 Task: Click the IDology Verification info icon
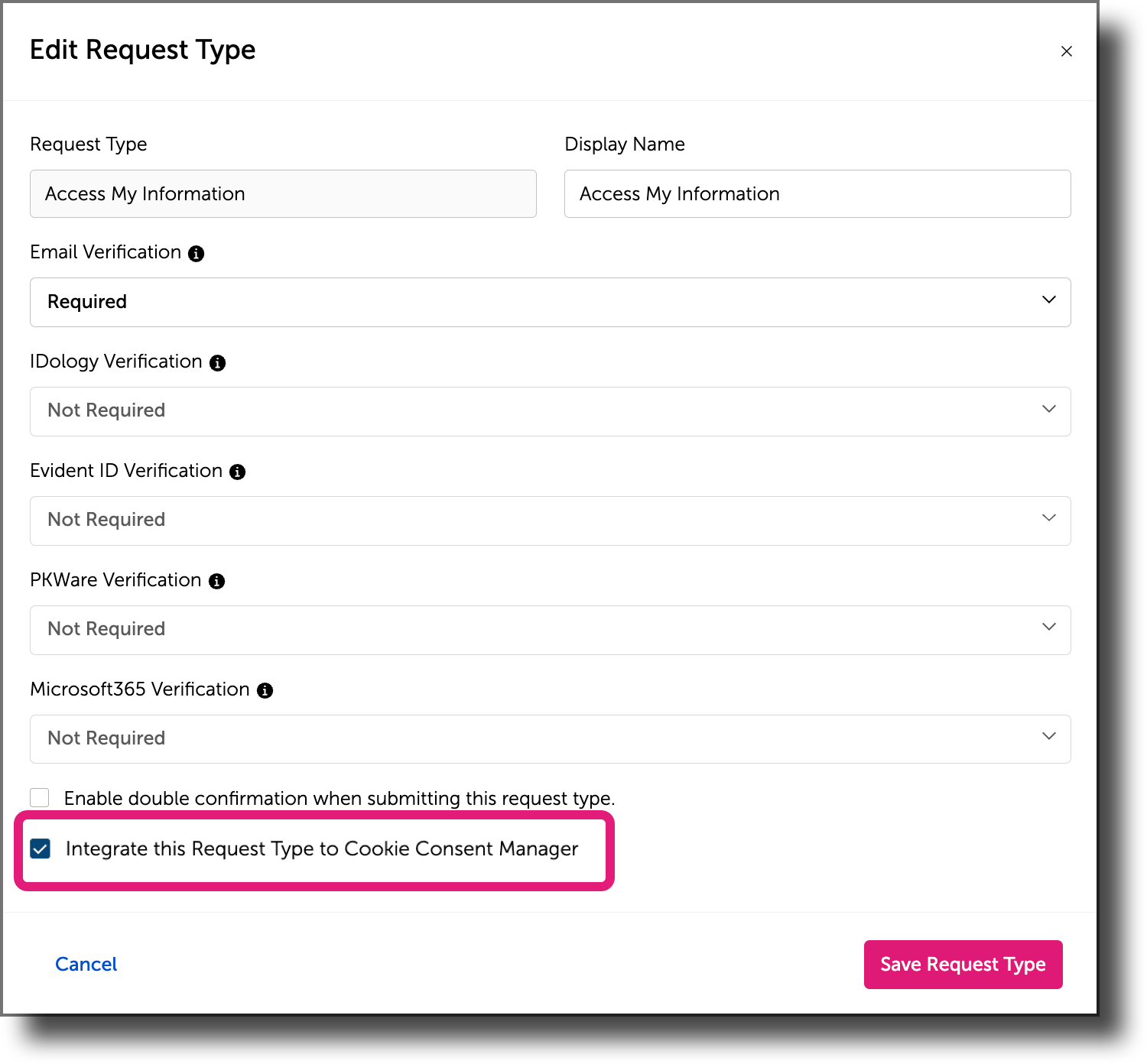click(x=217, y=362)
